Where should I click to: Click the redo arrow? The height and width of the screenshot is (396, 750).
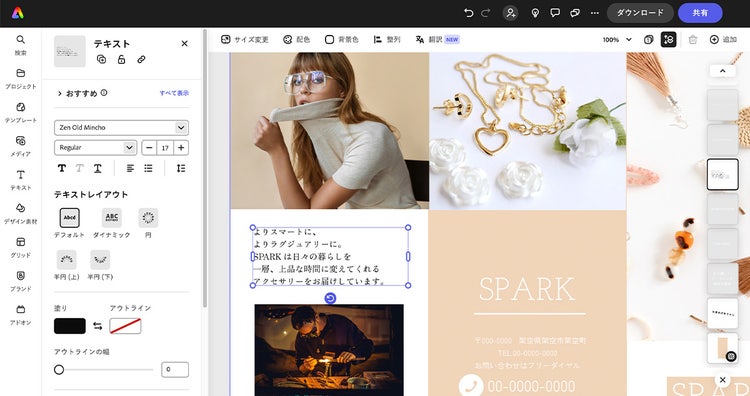point(485,13)
